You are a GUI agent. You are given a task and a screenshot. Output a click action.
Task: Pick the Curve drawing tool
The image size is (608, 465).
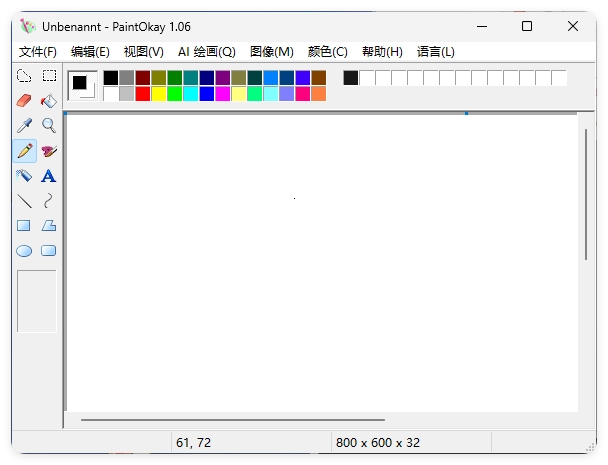tap(48, 201)
